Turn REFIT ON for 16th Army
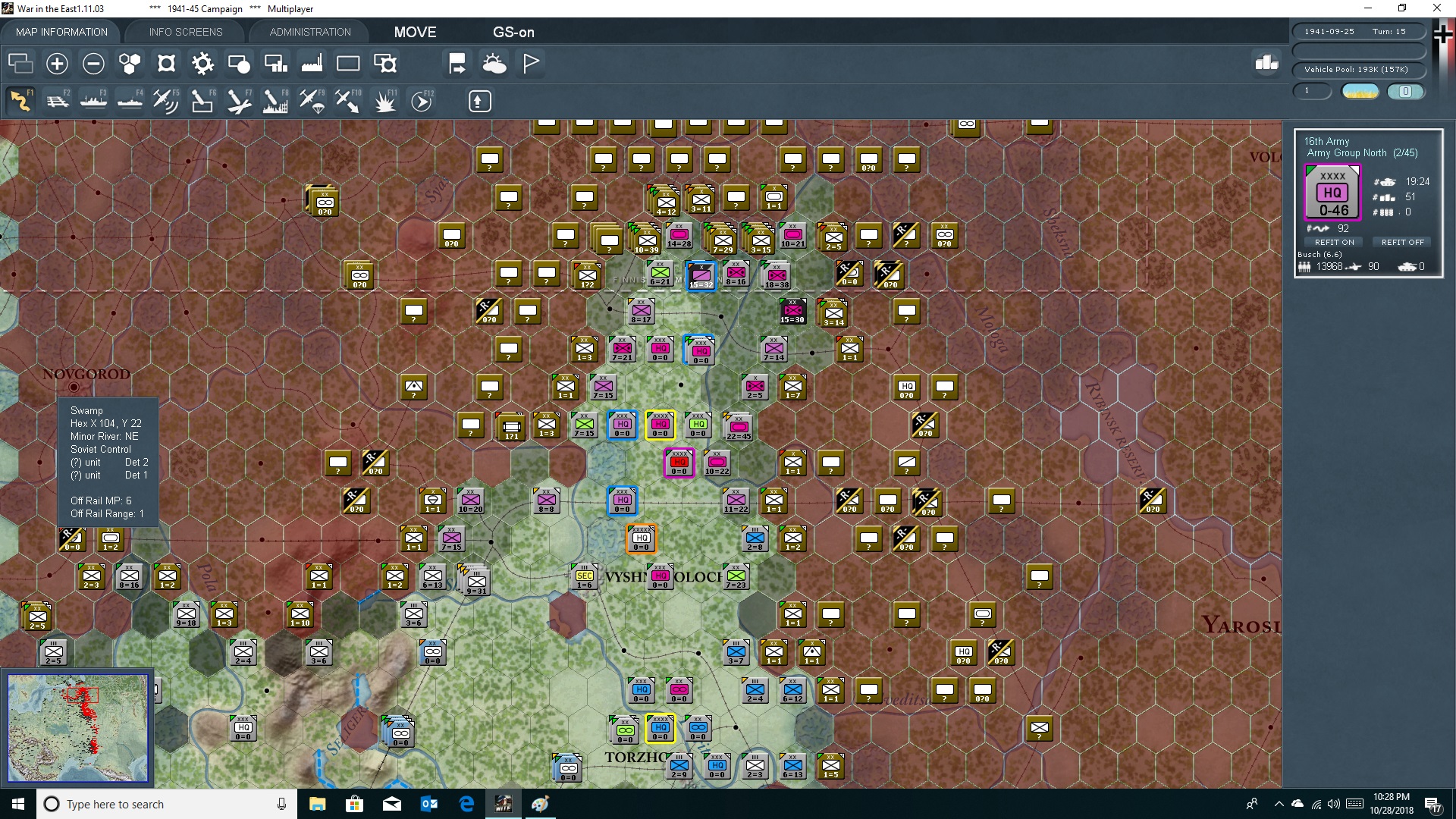Image resolution: width=1456 pixels, height=819 pixels. point(1335,242)
